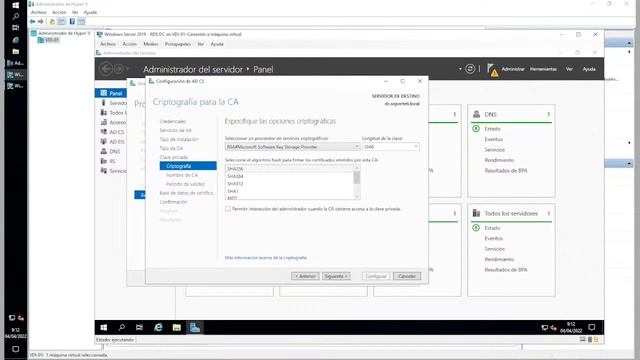Open Todos los servidores tile header

[511, 213]
